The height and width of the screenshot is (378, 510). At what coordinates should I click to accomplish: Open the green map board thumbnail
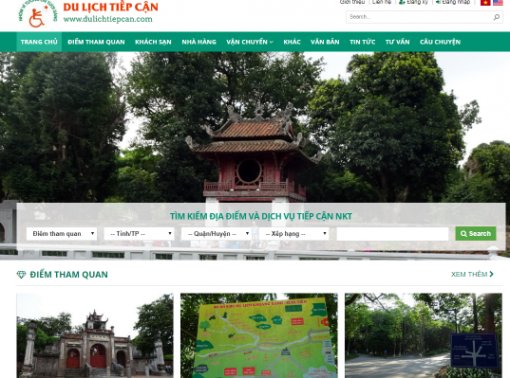[x=259, y=336]
